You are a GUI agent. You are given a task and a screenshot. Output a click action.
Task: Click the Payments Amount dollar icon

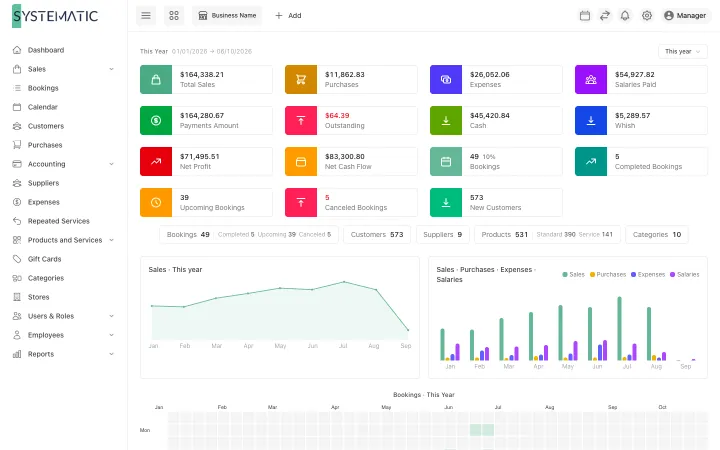pos(156,120)
